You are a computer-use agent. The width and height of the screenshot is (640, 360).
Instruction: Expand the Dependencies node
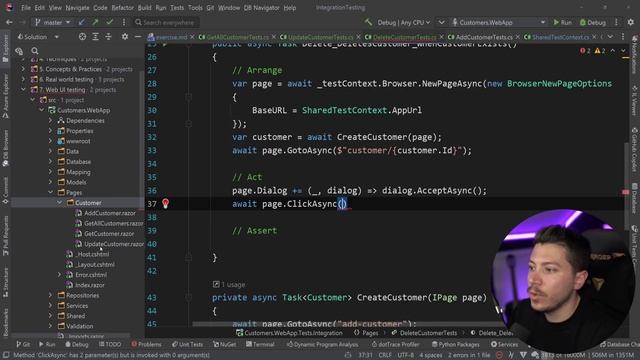click(51, 120)
